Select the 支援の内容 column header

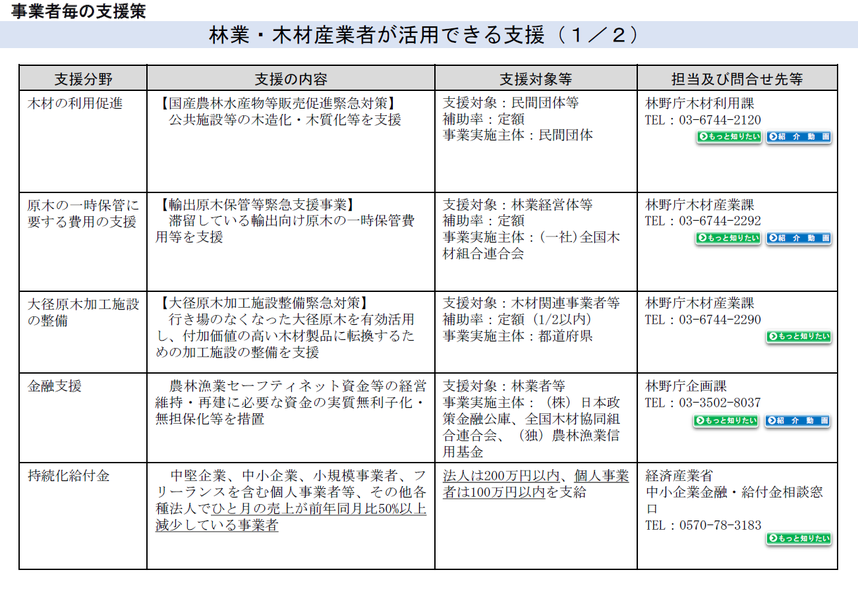[x=291, y=79]
